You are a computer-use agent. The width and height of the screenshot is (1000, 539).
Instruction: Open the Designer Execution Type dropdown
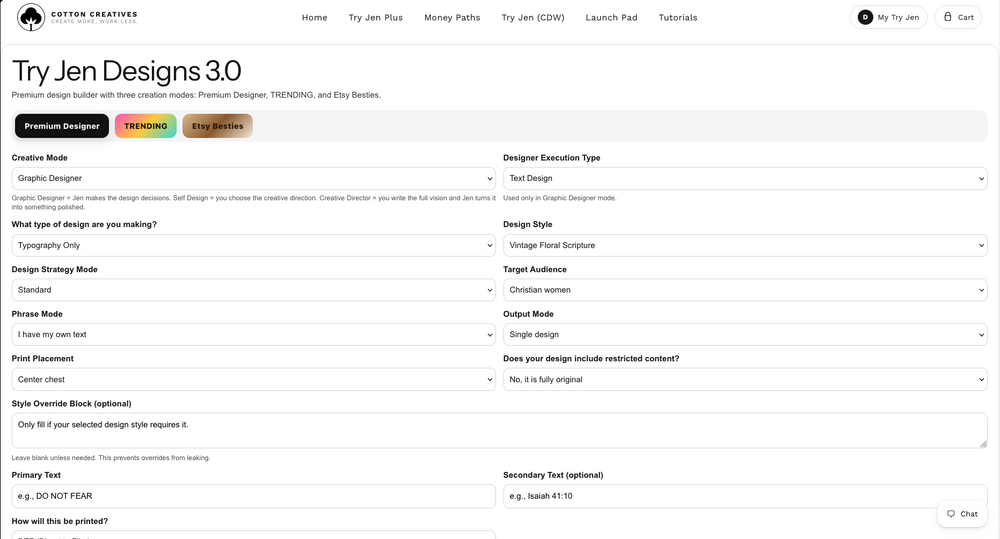point(745,179)
